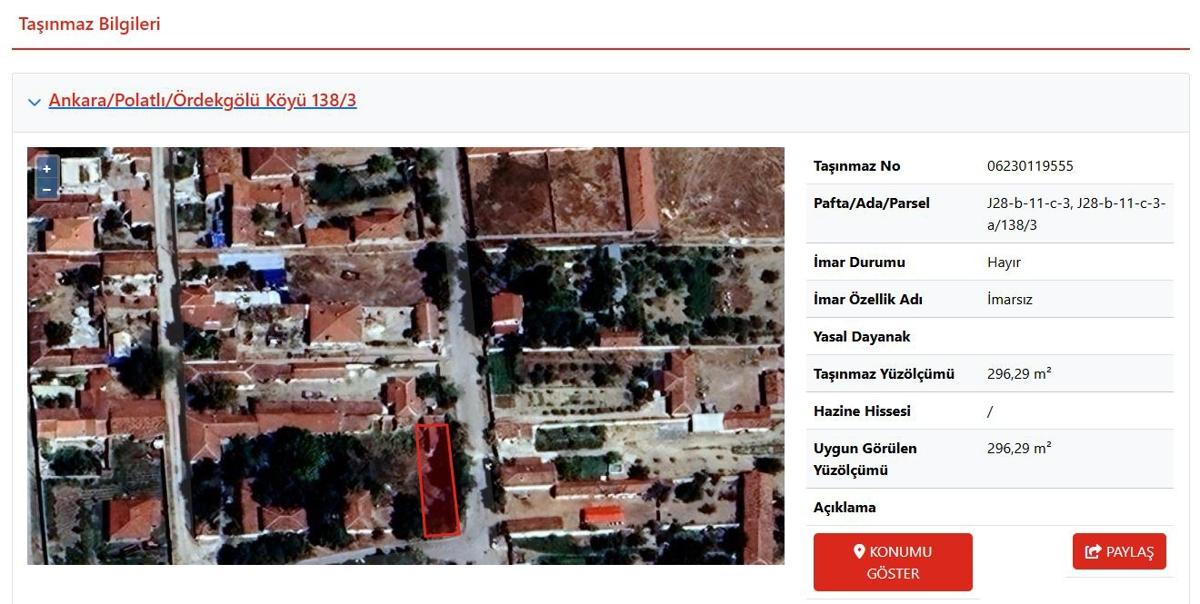Zoom in on the satellite map
This screenshot has width=1200, height=604.
click(x=46, y=169)
